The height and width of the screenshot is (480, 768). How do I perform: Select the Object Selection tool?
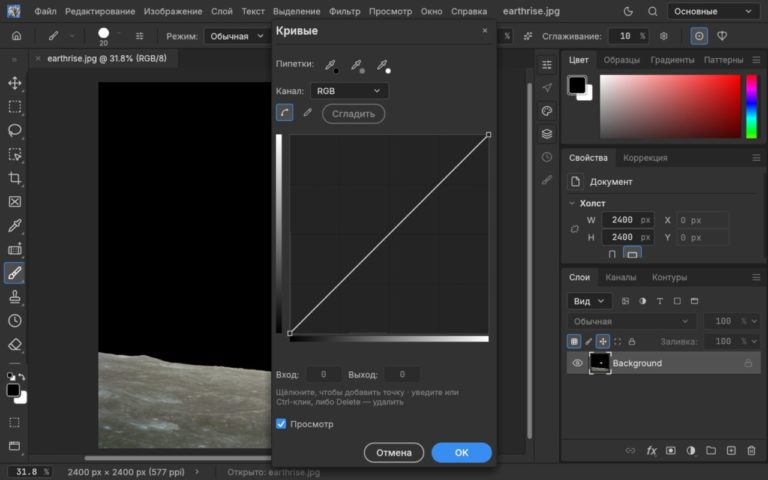[15, 154]
